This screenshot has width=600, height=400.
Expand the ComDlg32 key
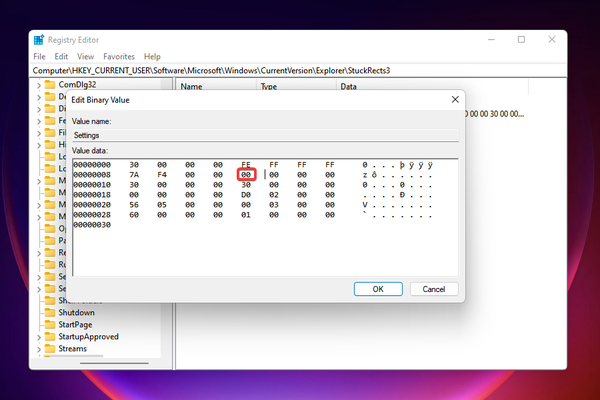(x=39, y=85)
